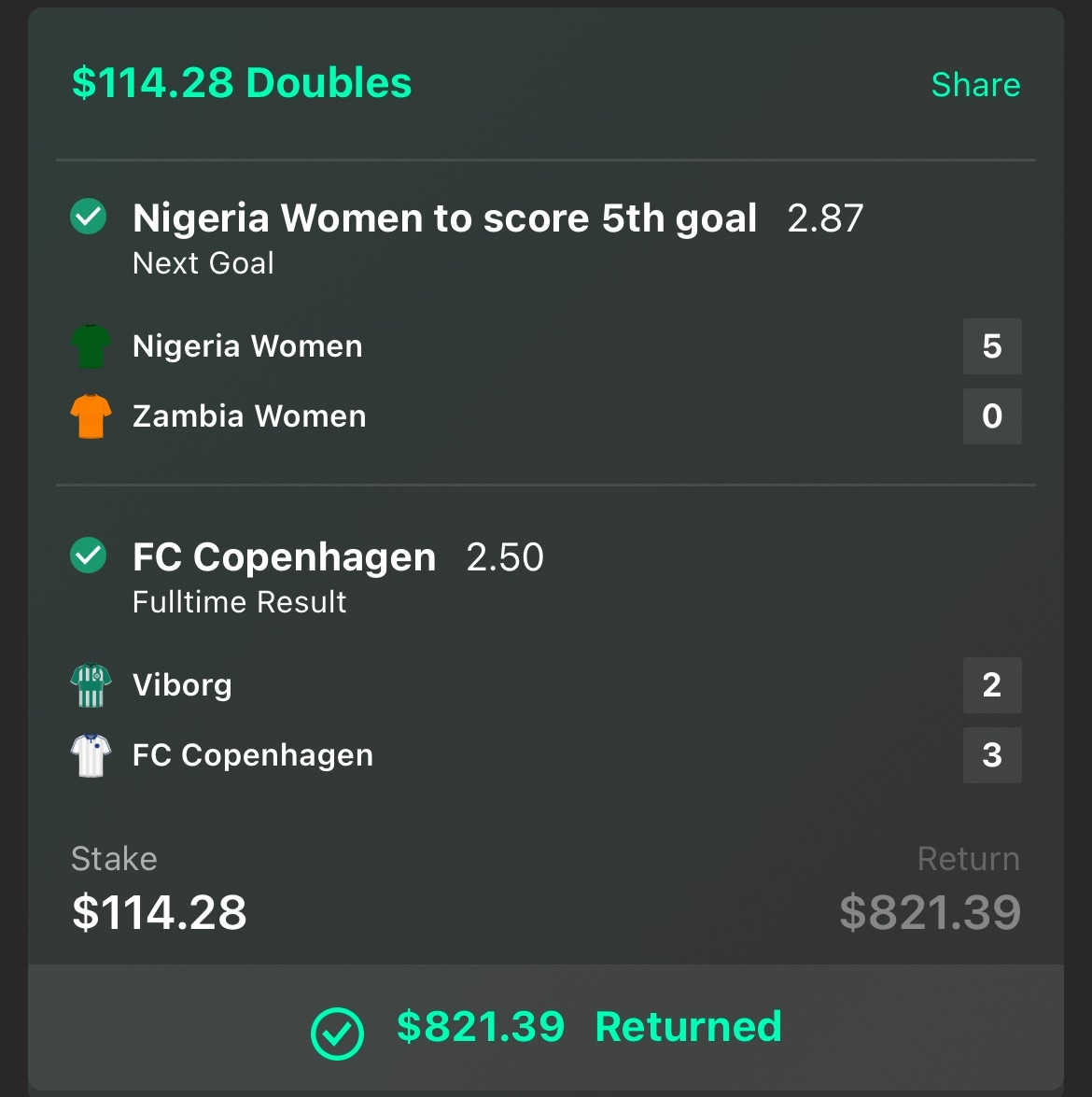The width and height of the screenshot is (1092, 1097).
Task: Select the $114.28 Doubles heading
Action: pos(242,82)
